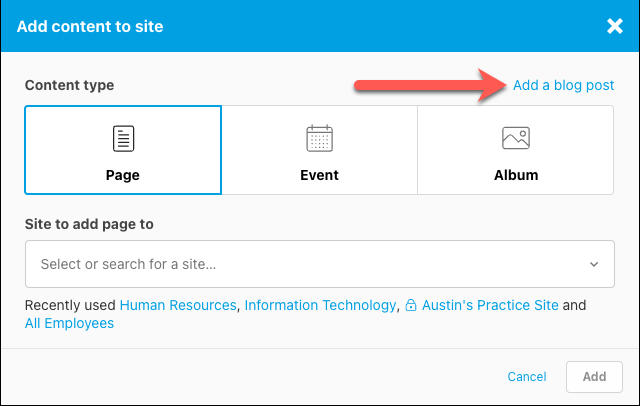Pick Human Resources from recently used sites

(x=178, y=305)
